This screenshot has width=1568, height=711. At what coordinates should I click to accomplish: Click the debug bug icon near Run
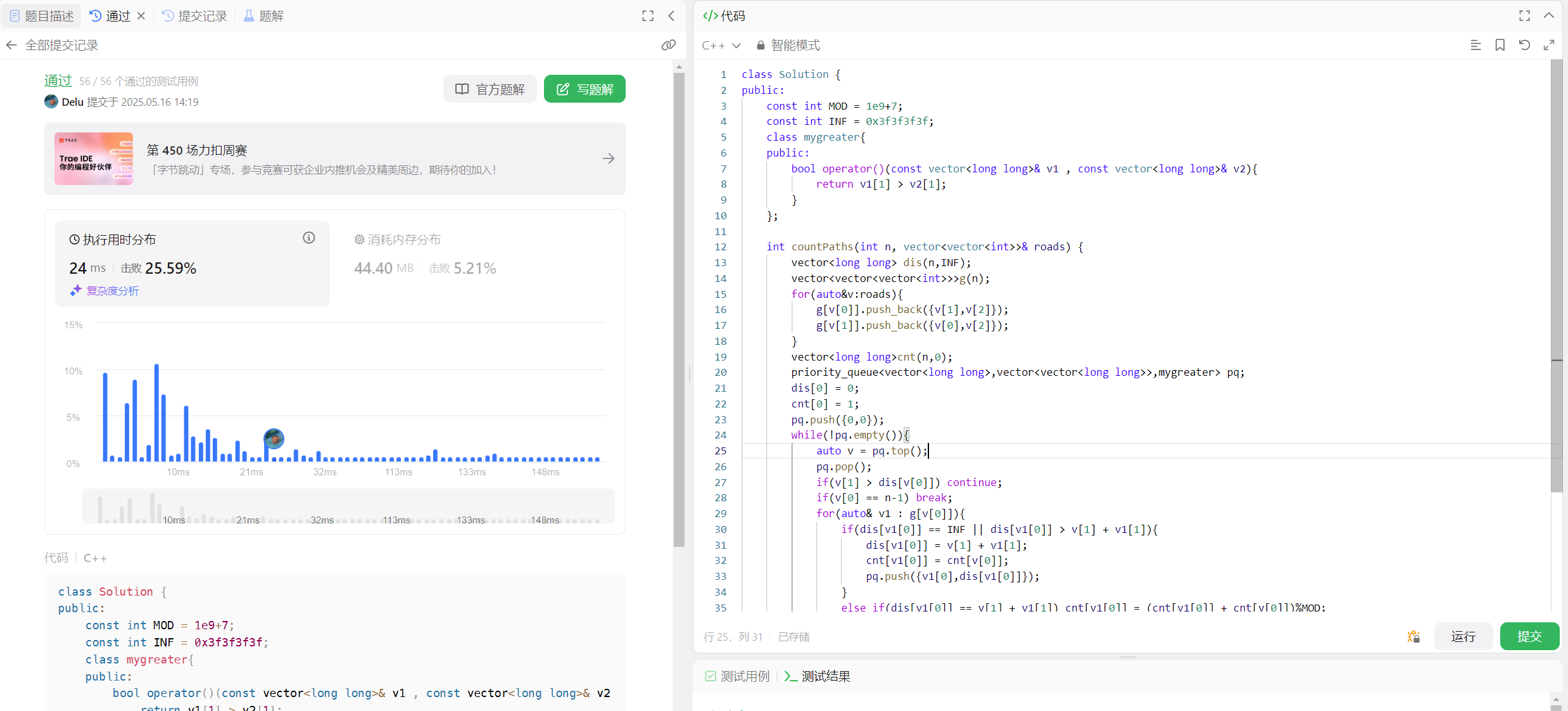tap(1413, 636)
